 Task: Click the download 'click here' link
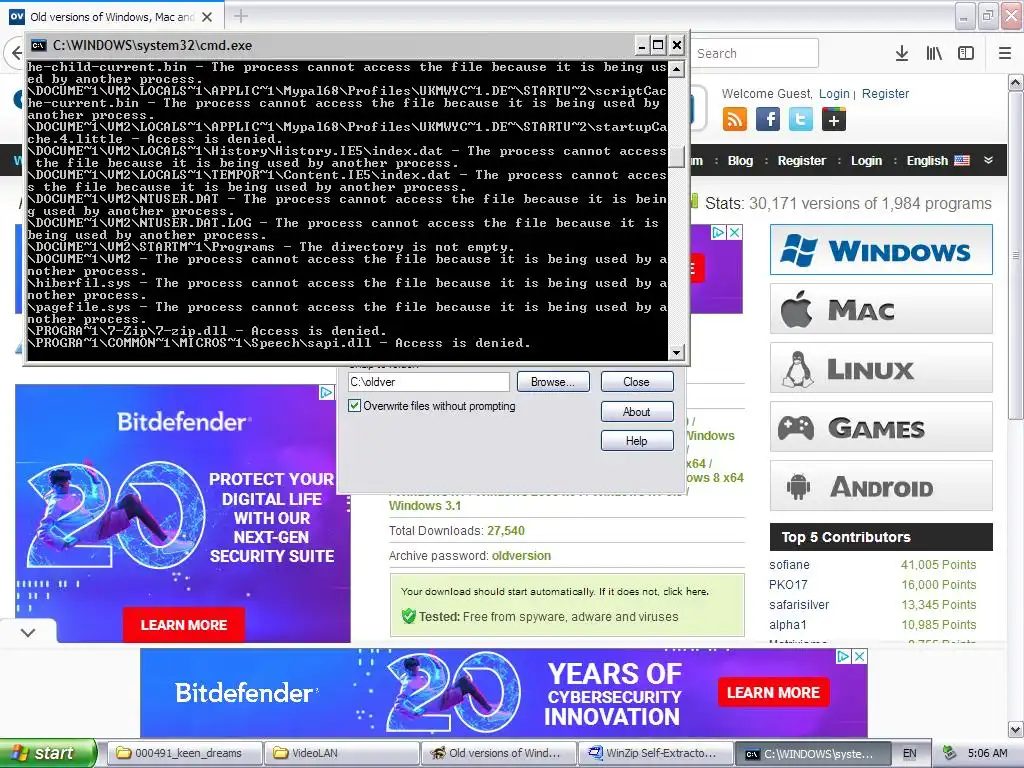(685, 592)
